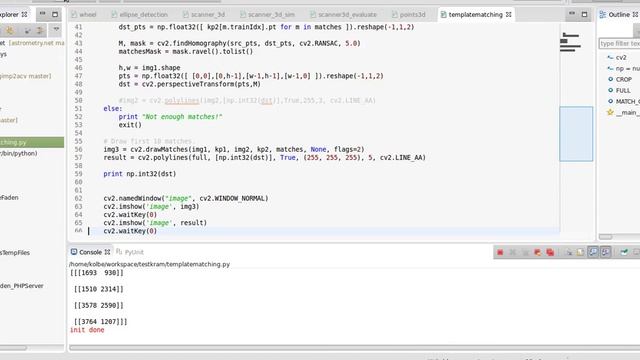The width and height of the screenshot is (640, 360).
Task: Click line 62 cv2.namedWindow statement
Action: [186, 198]
